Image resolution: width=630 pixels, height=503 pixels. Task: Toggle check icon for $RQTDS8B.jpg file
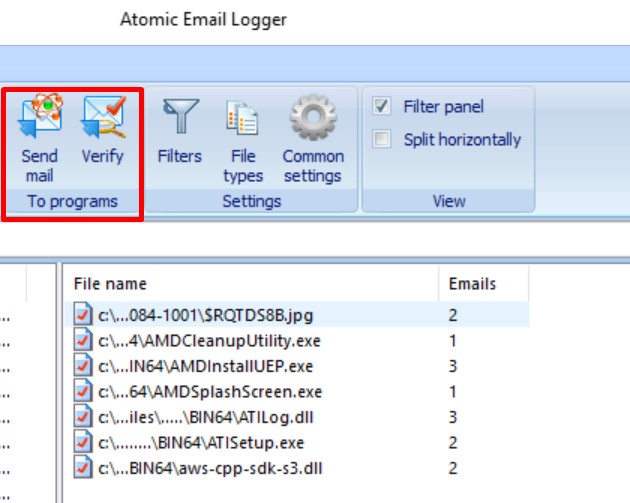[x=83, y=314]
